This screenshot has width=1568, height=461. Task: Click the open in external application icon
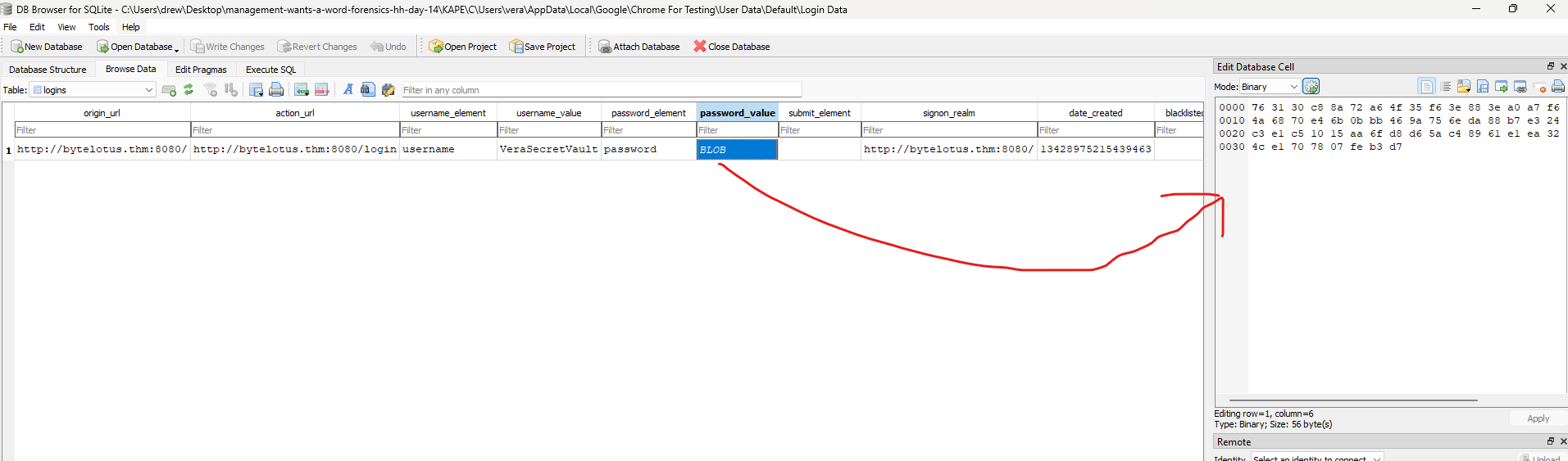1502,87
